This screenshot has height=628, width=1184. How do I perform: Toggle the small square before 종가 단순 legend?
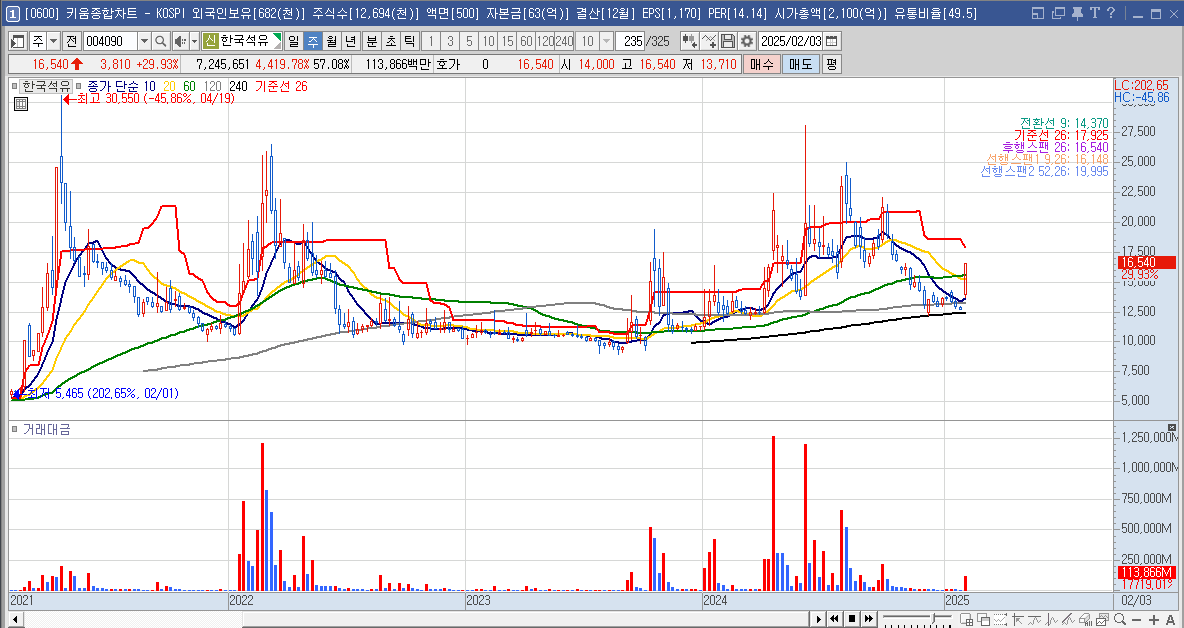point(79,87)
